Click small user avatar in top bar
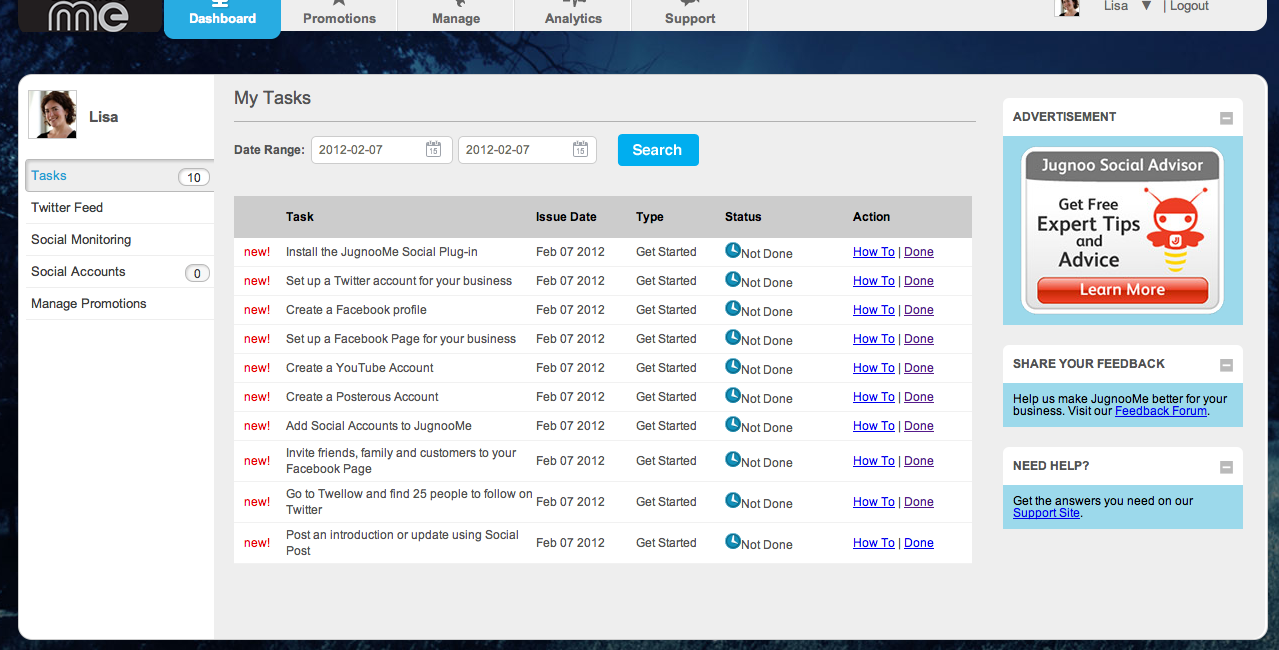 (x=1068, y=7)
